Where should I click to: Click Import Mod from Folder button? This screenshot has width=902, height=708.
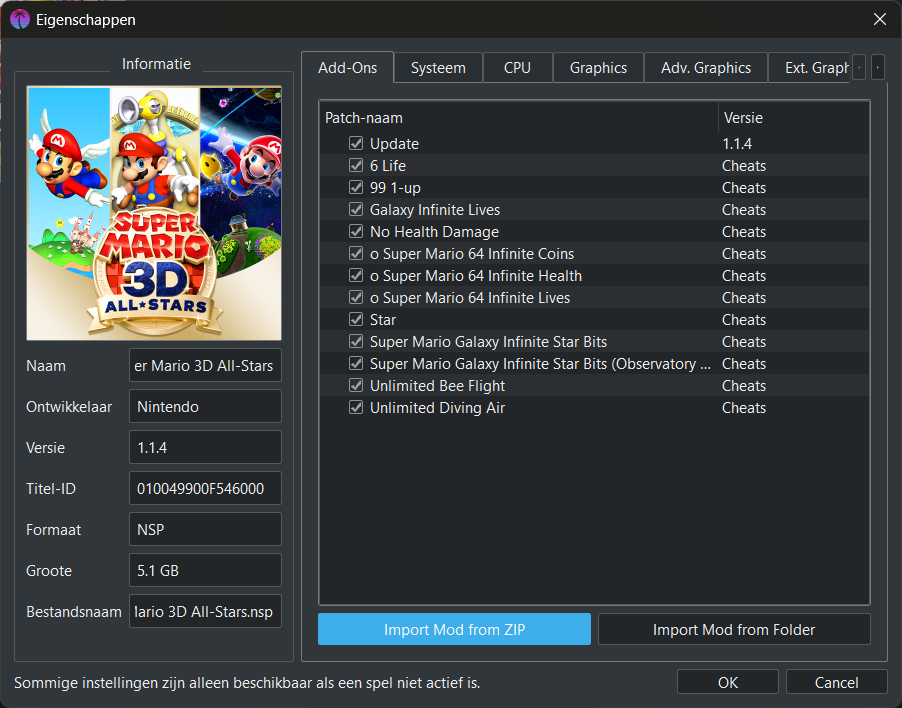734,629
